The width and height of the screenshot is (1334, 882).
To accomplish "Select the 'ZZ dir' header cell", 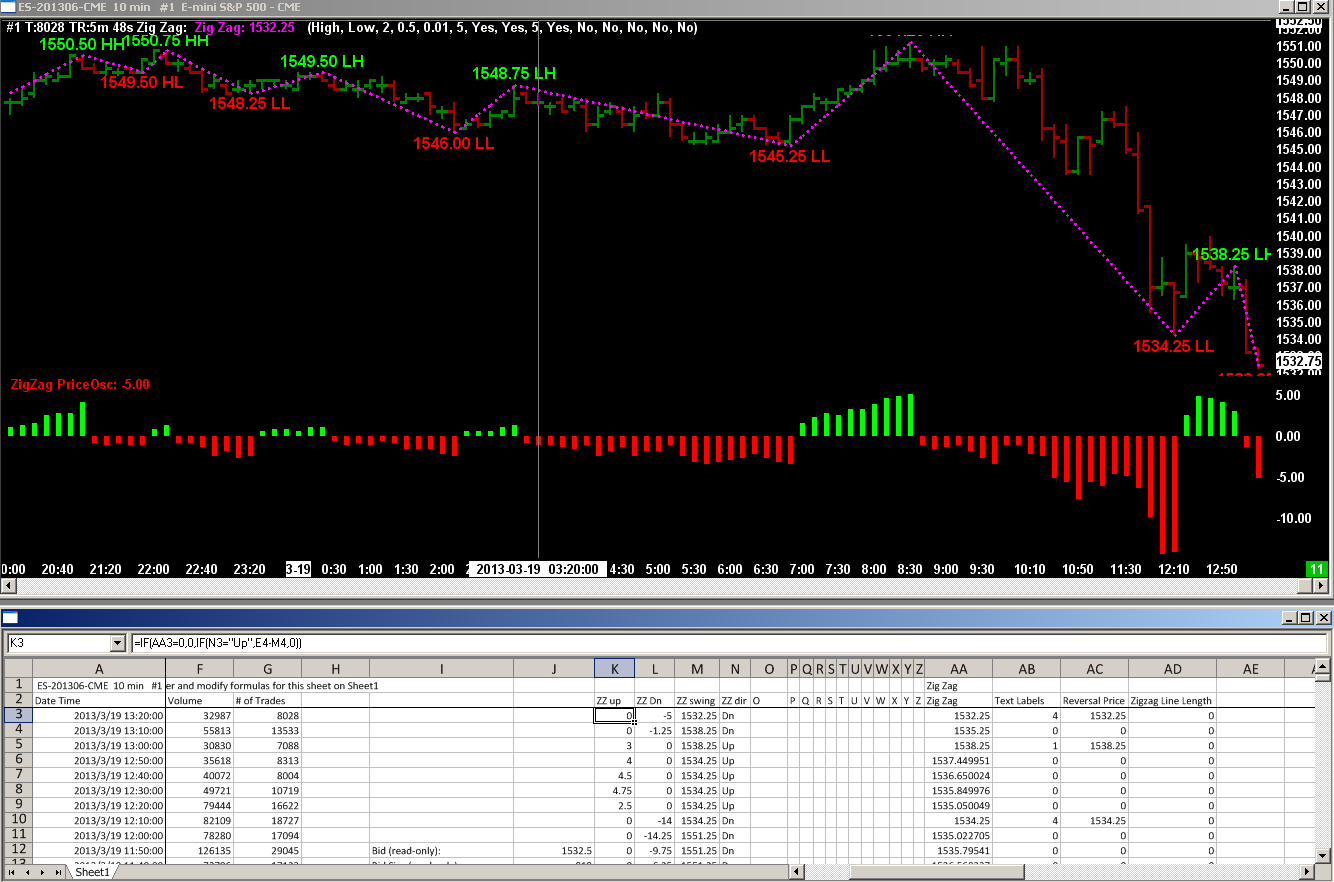I will (x=733, y=701).
